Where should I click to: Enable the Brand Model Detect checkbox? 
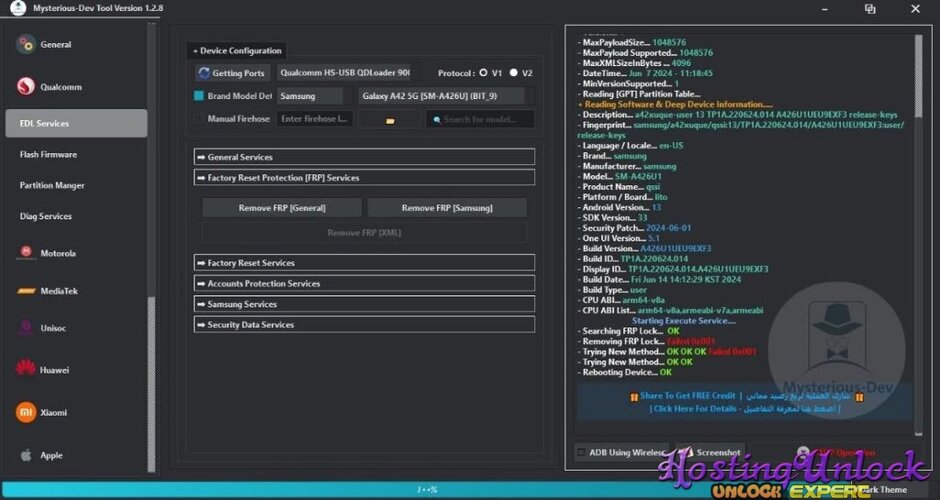point(198,96)
